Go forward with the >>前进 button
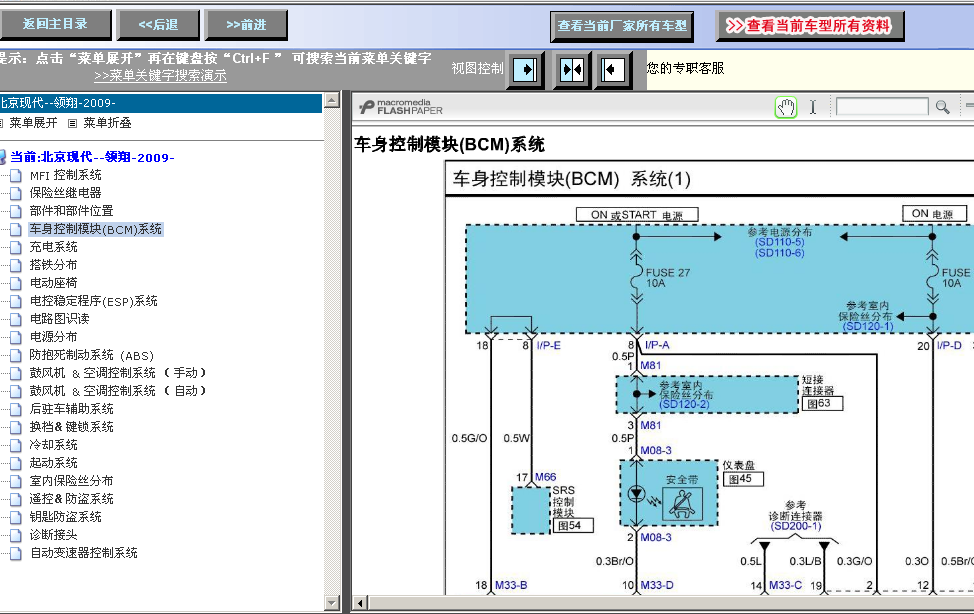This screenshot has width=974, height=614. [246, 24]
